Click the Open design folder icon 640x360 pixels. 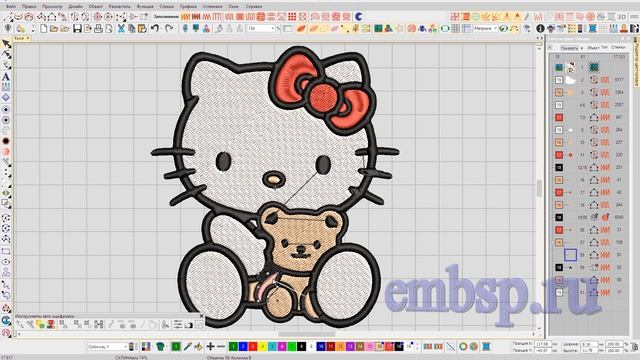tap(54, 29)
